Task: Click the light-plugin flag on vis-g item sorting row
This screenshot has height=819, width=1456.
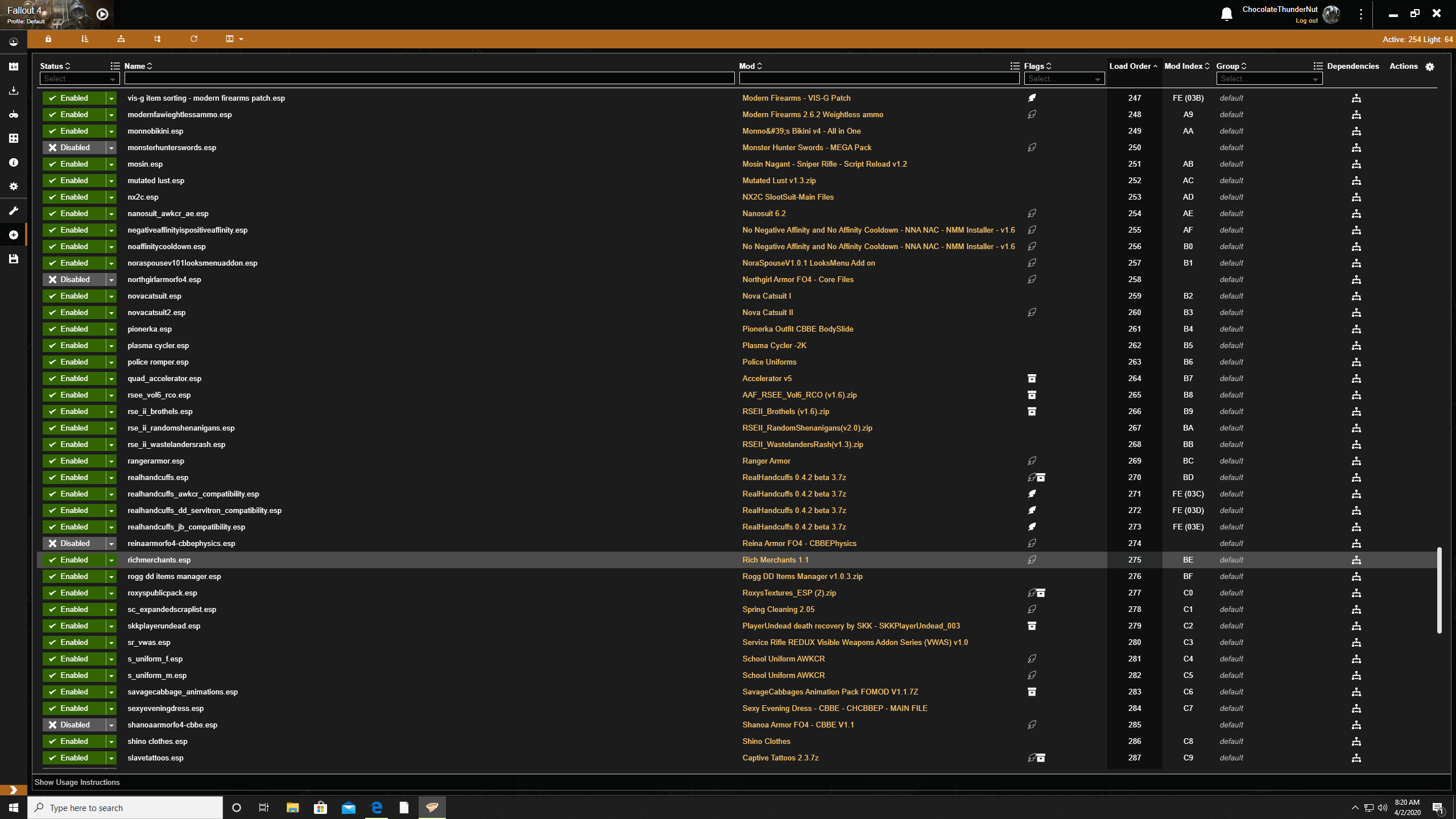Action: (x=1032, y=98)
